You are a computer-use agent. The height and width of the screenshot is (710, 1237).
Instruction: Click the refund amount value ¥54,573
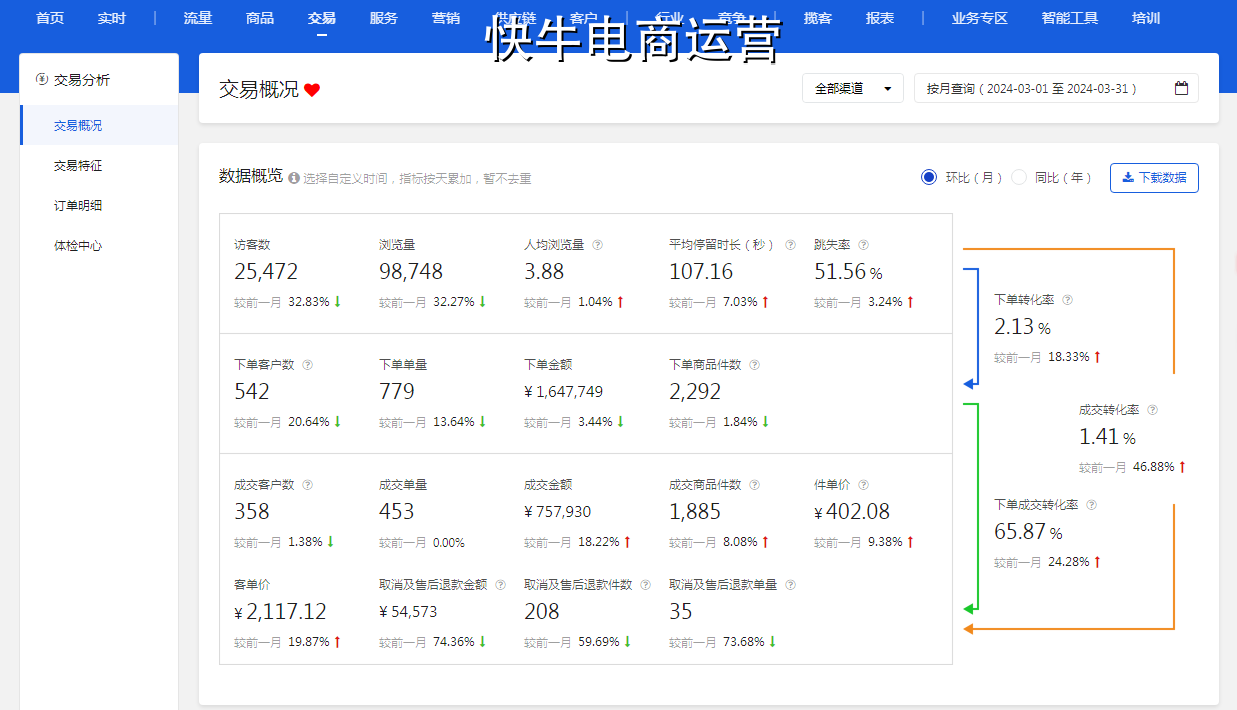click(x=408, y=612)
